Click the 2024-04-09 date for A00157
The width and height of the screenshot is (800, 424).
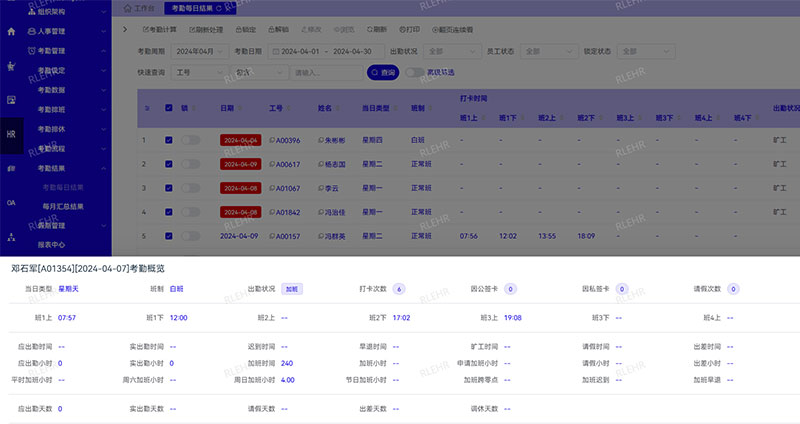pos(239,236)
